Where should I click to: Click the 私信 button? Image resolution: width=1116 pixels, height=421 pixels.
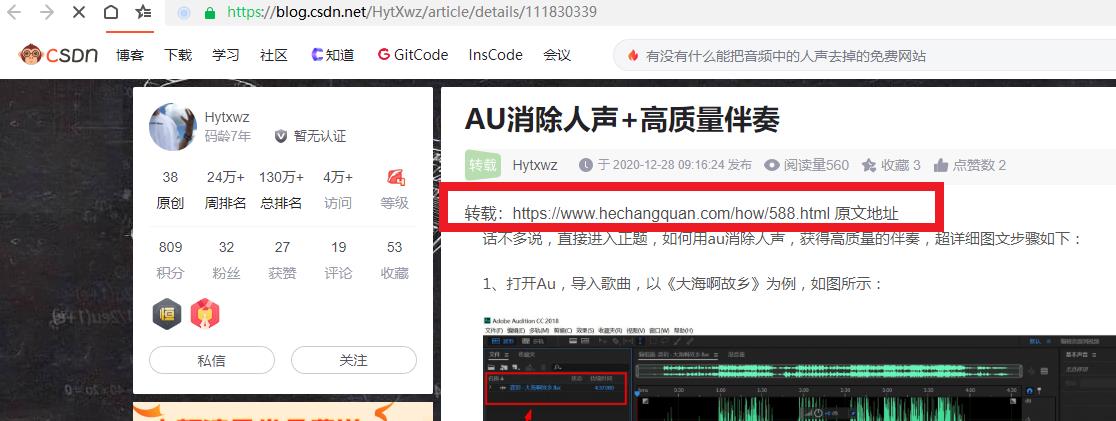[x=211, y=360]
